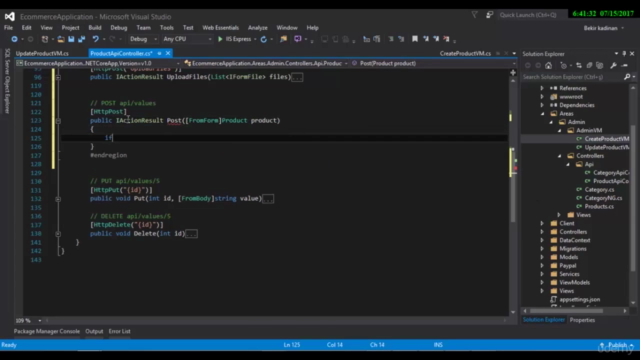Switch to the CreateProductVM.cs tab
Viewport: 640px width, 360px height.
coord(465,53)
